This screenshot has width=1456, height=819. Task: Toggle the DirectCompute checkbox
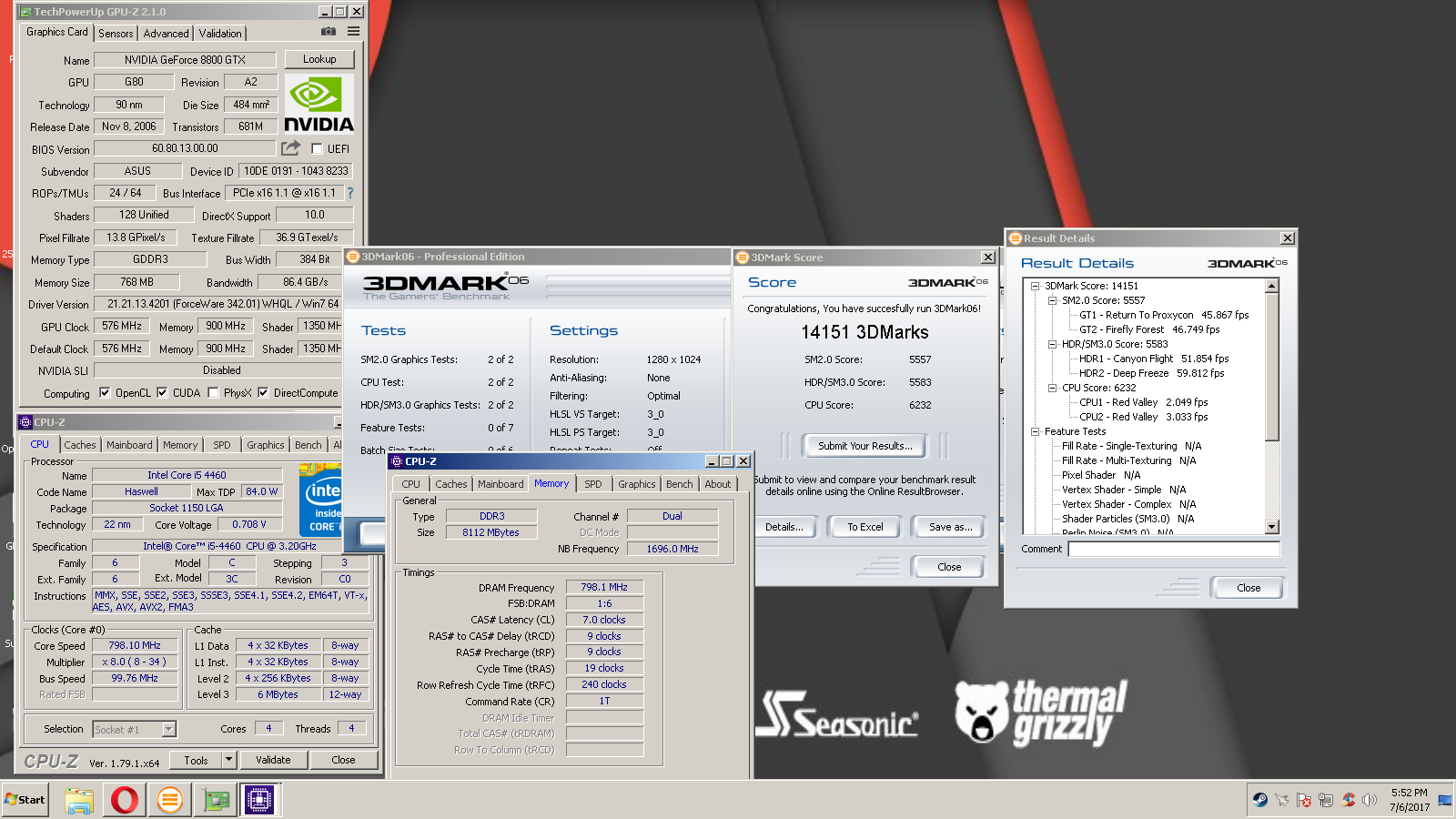pyautogui.click(x=263, y=393)
